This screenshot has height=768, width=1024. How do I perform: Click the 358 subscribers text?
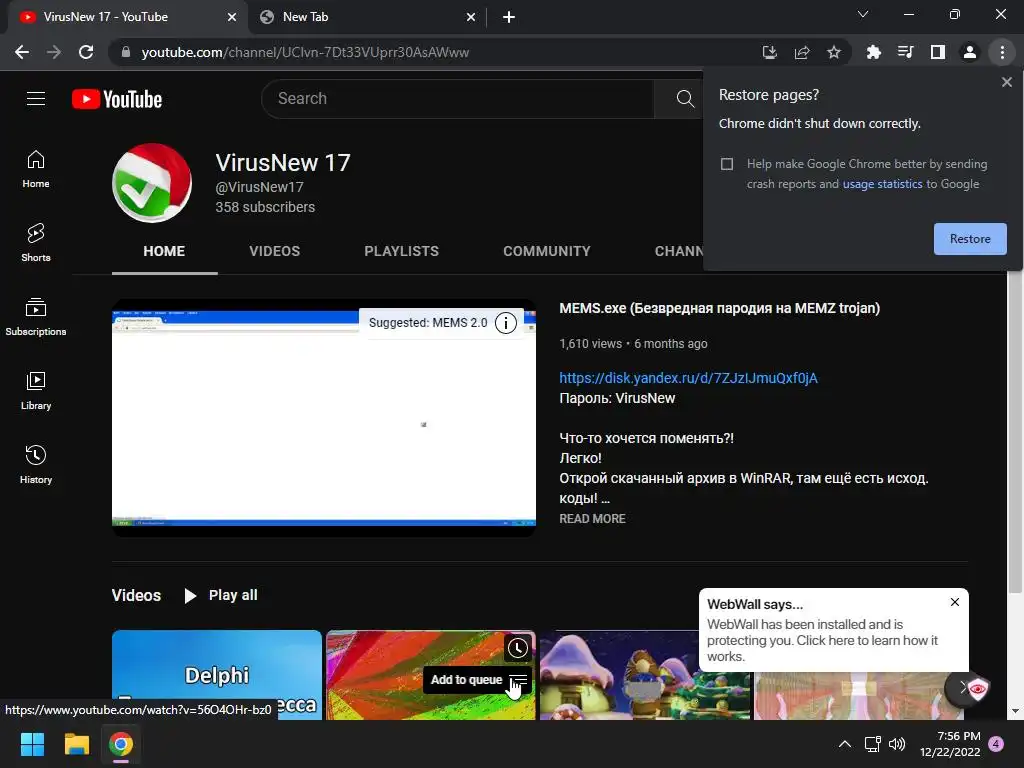(265, 207)
